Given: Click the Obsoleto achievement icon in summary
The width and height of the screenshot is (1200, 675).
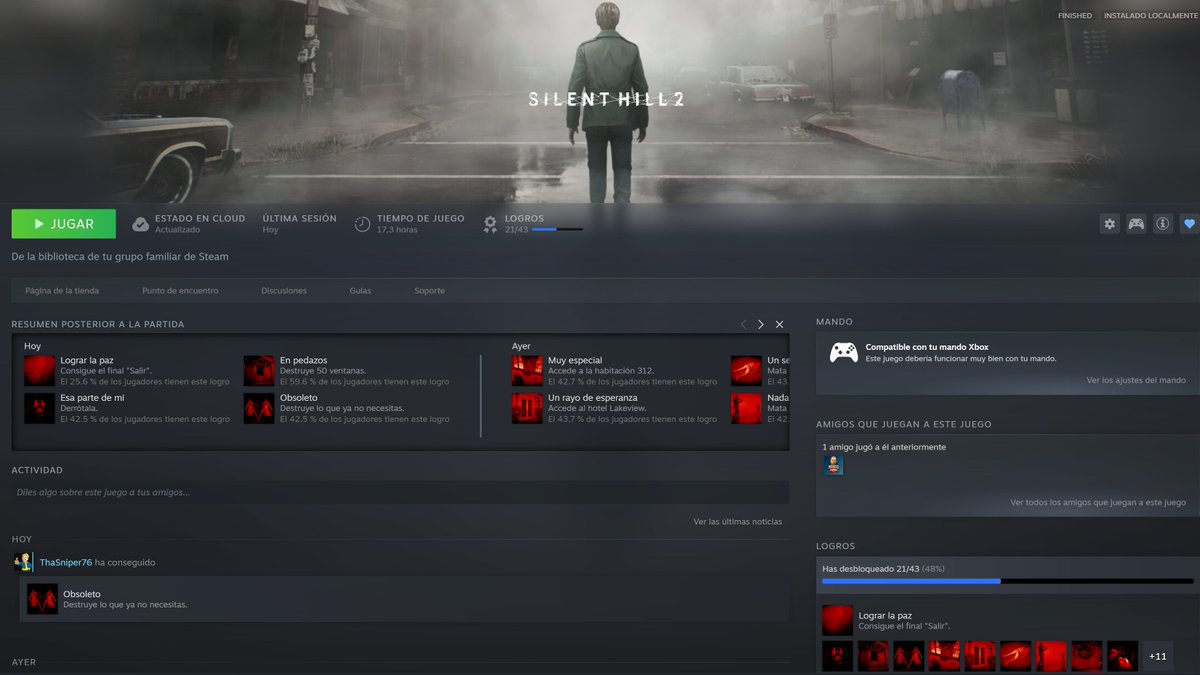Looking at the screenshot, I should [x=259, y=408].
